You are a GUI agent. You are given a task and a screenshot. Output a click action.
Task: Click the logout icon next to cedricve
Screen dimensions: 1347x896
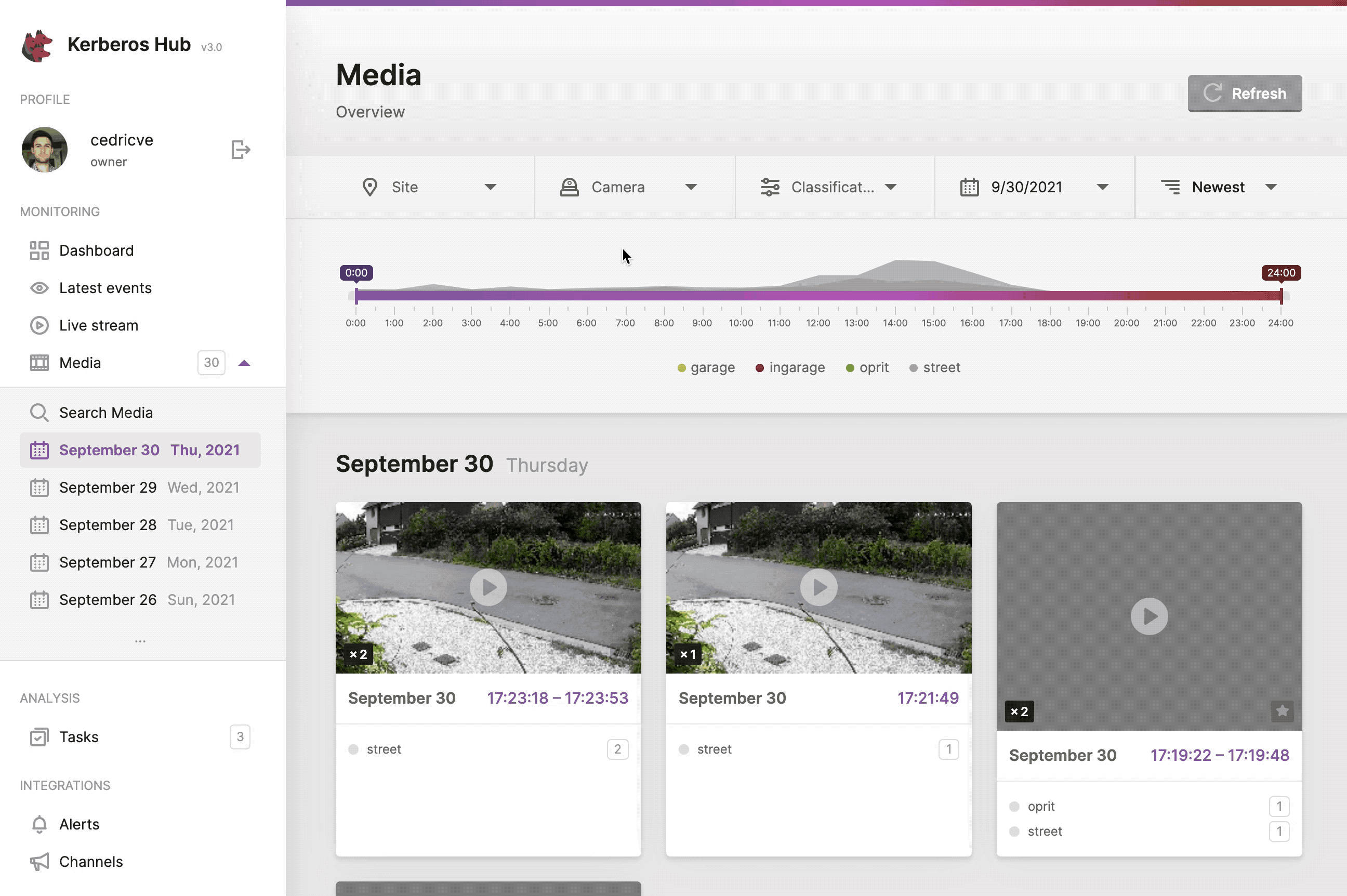(240, 149)
